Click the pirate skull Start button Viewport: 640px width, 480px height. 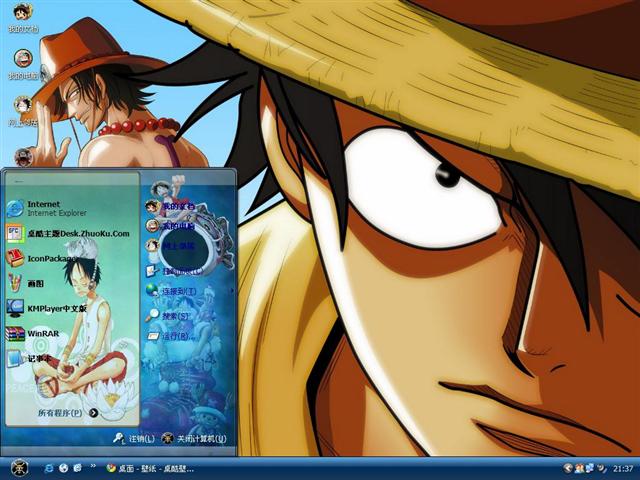[x=19, y=468]
